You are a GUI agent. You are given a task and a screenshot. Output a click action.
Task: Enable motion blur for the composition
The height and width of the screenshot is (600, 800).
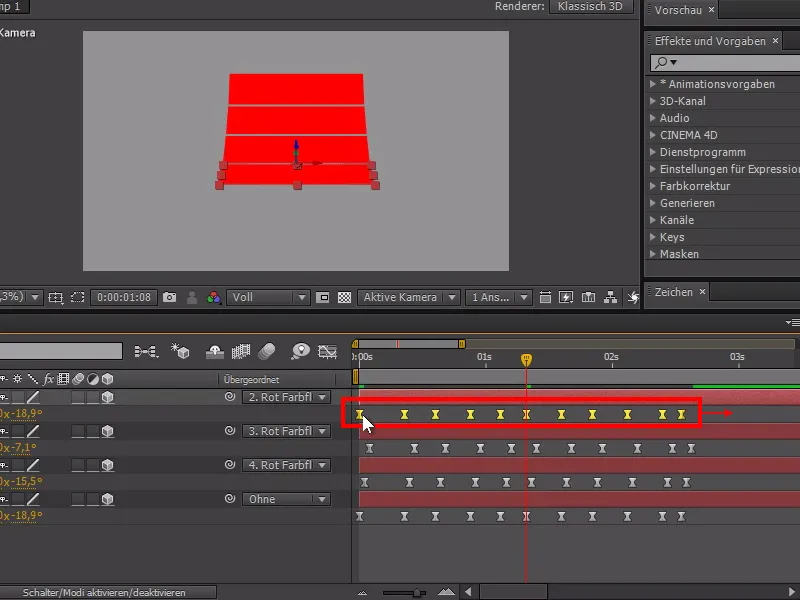tap(267, 351)
